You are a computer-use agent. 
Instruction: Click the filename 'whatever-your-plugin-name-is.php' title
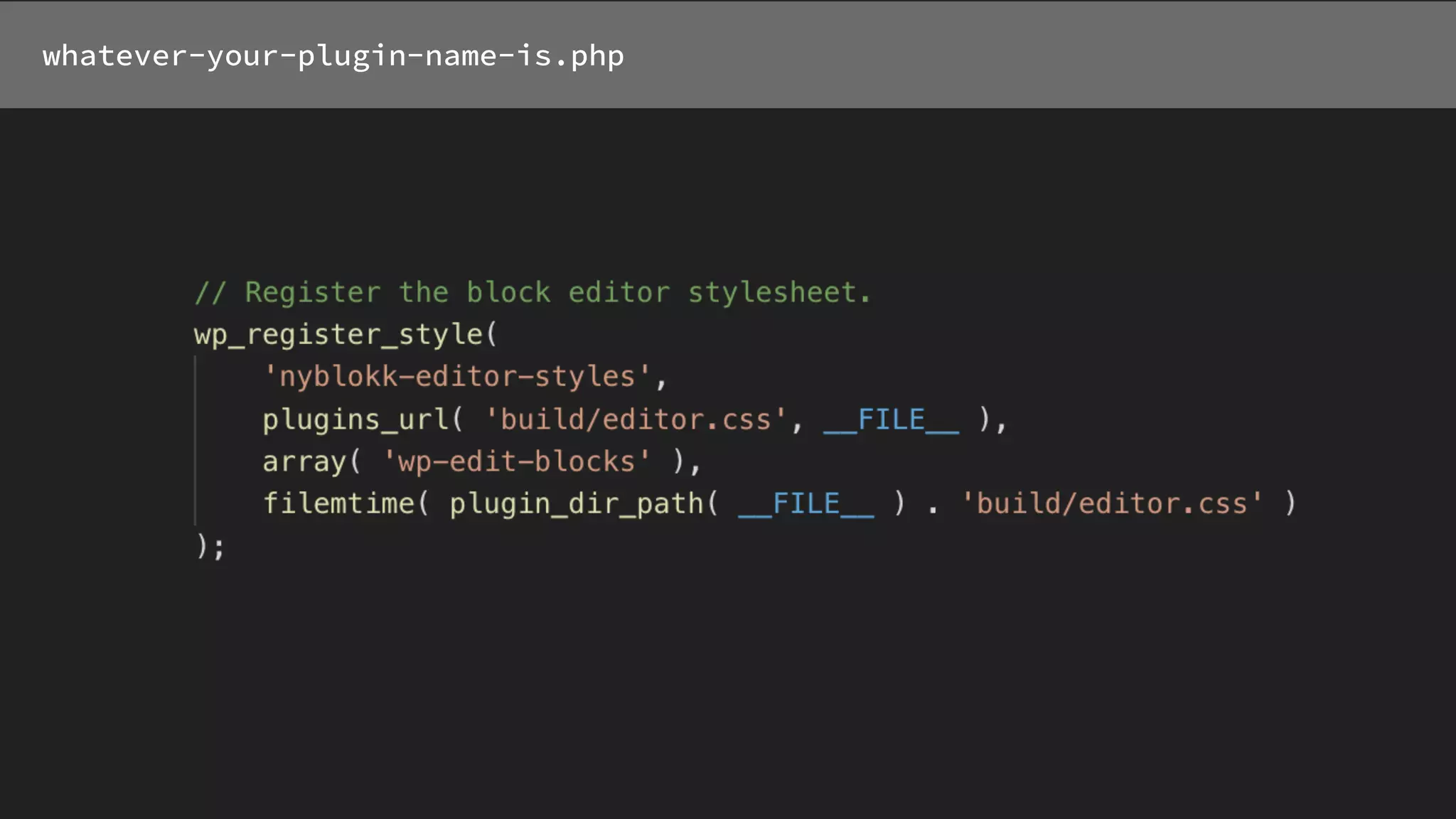pyautogui.click(x=333, y=56)
